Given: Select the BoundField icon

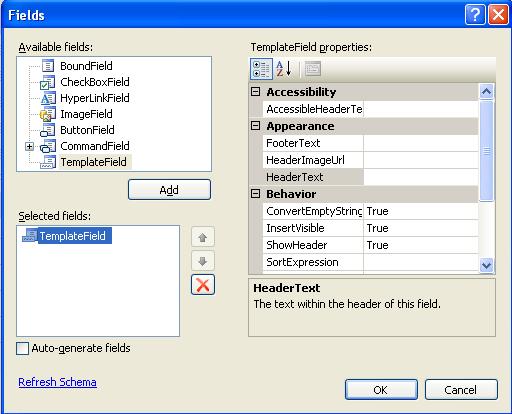Looking at the screenshot, I should click(x=48, y=66).
